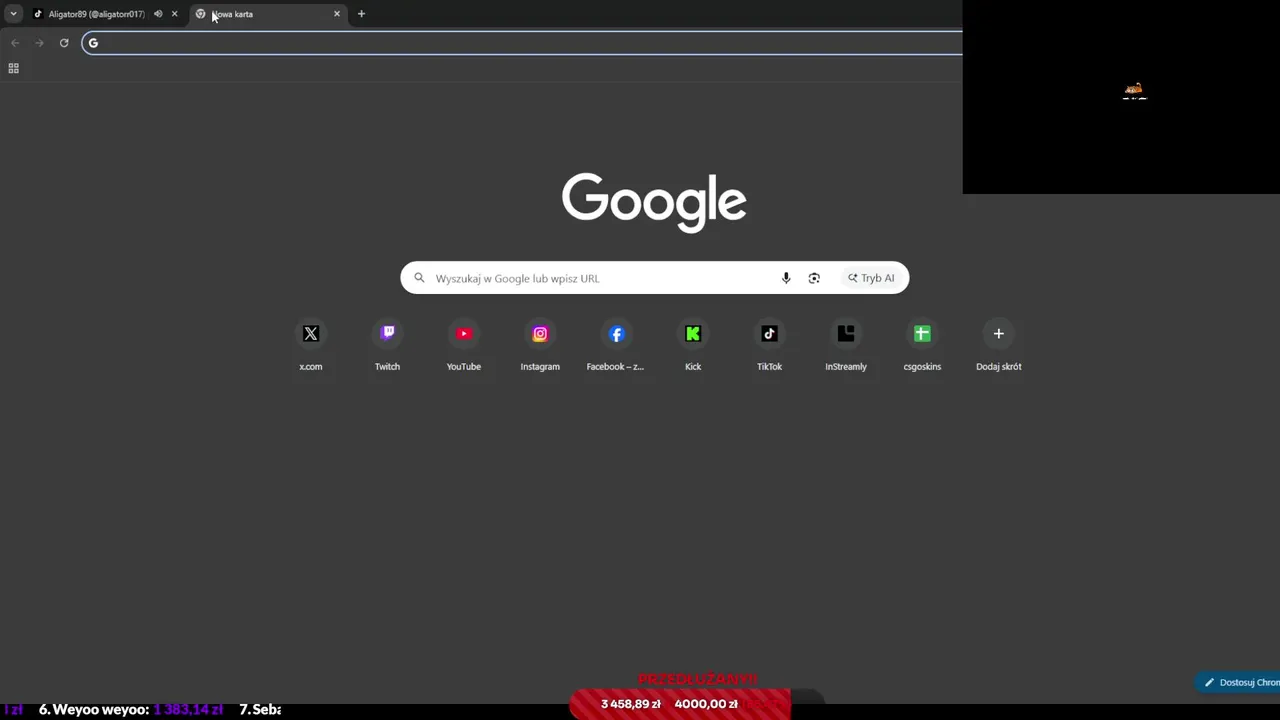The width and height of the screenshot is (1280, 720).
Task: Open the Facebook shortcut icon
Action: pos(616,334)
